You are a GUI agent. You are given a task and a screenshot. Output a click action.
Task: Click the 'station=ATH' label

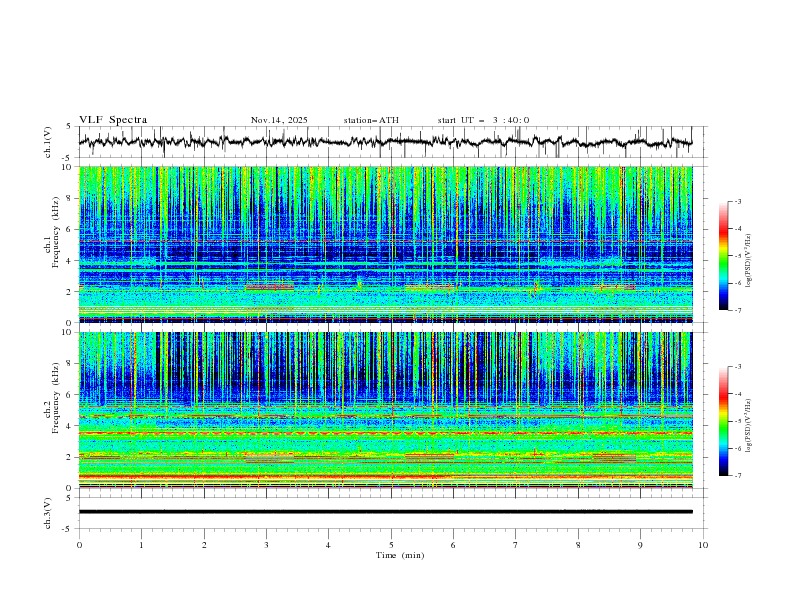point(371,120)
